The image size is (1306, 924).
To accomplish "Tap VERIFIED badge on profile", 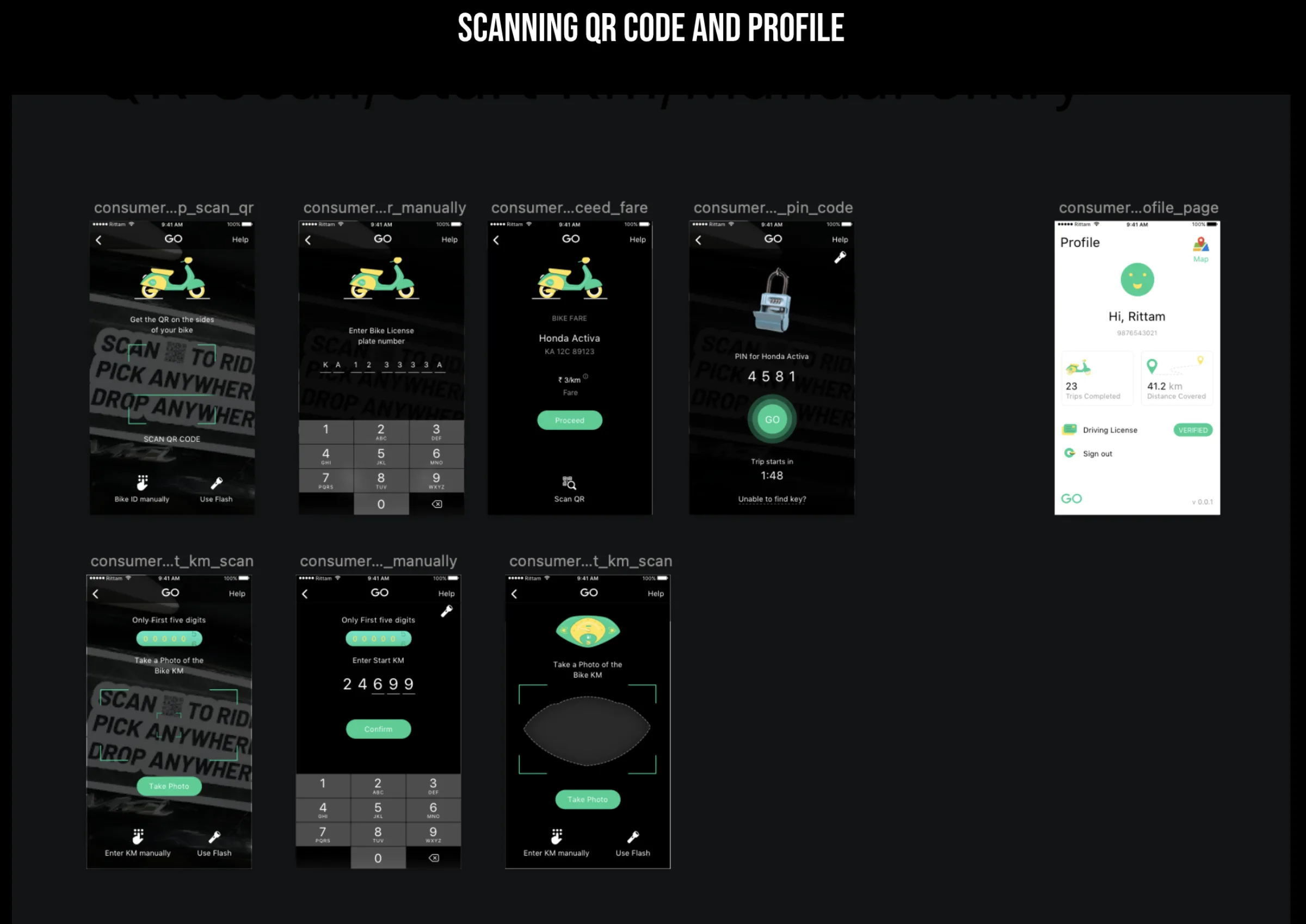I will (1193, 430).
